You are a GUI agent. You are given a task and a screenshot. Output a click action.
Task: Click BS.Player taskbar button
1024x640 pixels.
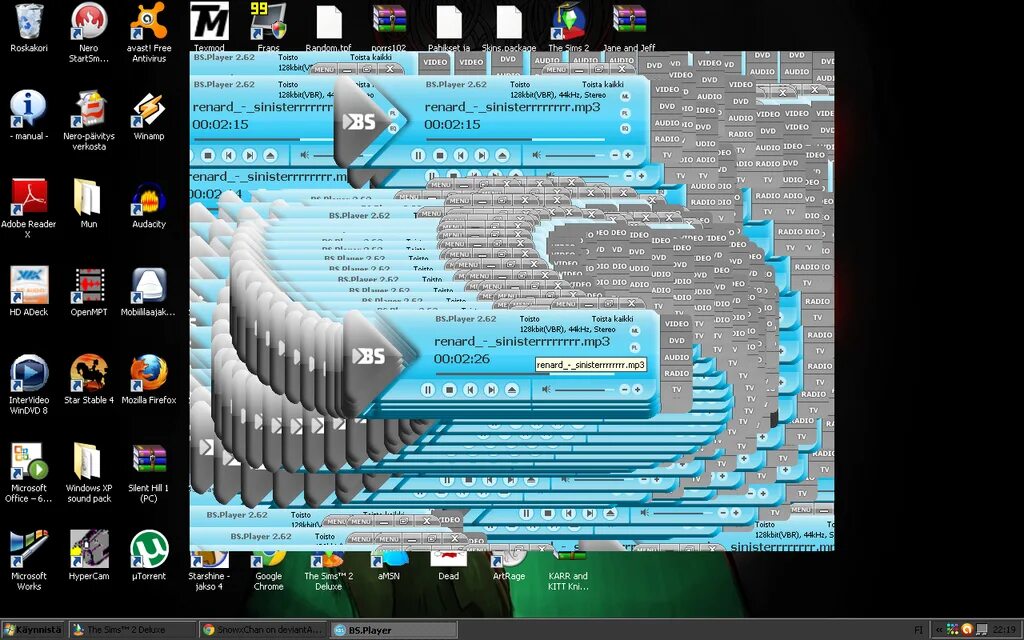(x=393, y=630)
